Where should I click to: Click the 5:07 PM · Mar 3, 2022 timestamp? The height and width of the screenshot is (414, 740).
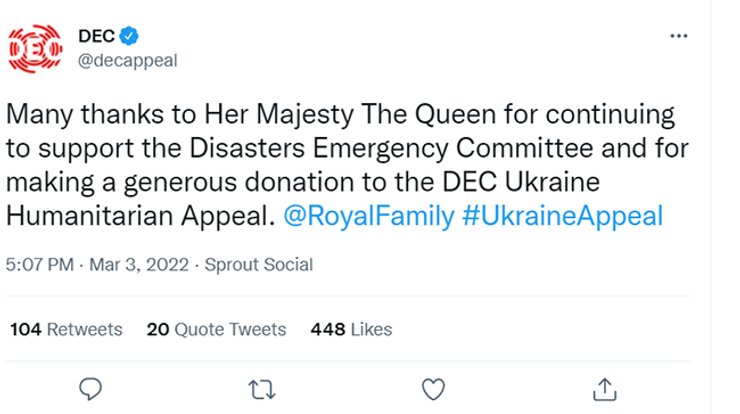click(96, 265)
